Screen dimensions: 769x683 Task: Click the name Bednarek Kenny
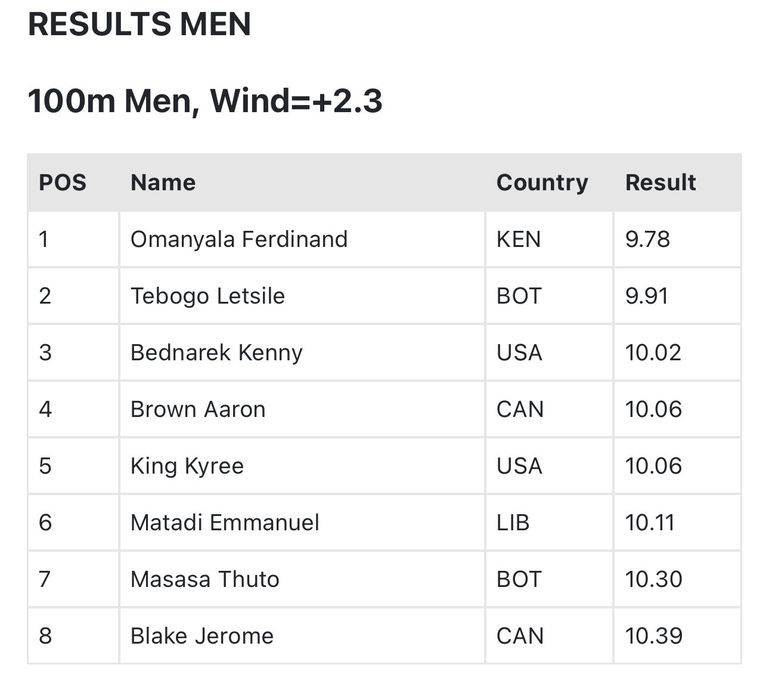tap(216, 353)
